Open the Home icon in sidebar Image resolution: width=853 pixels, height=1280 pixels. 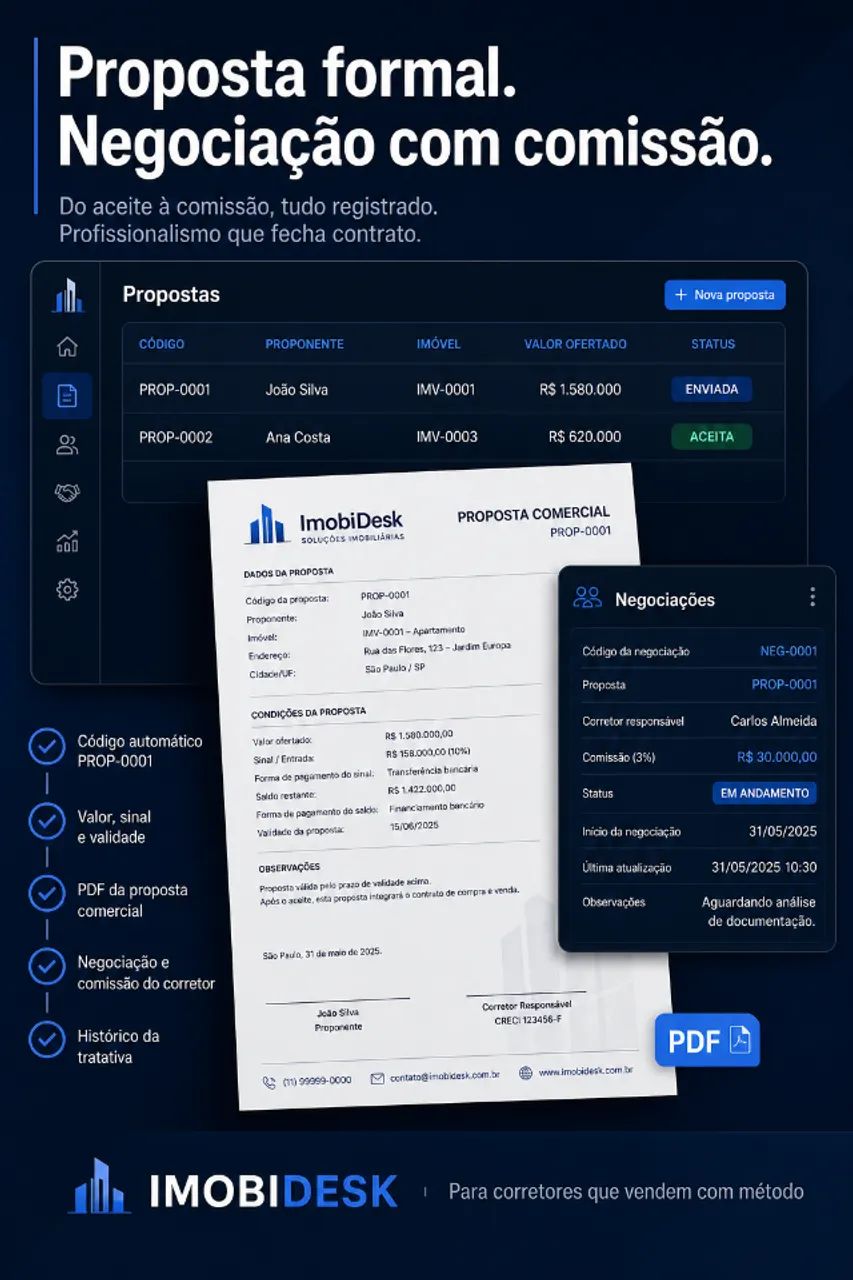click(x=67, y=347)
